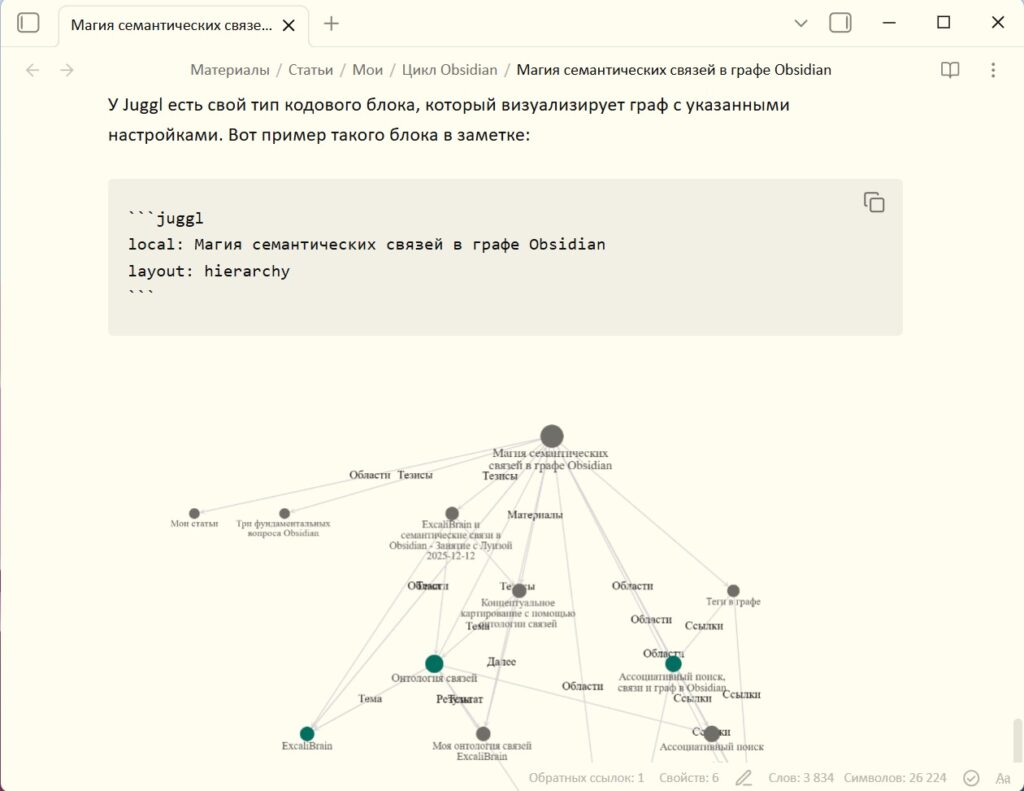Click the pencil icon in the status bar
1024x791 pixels.
[x=742, y=777]
